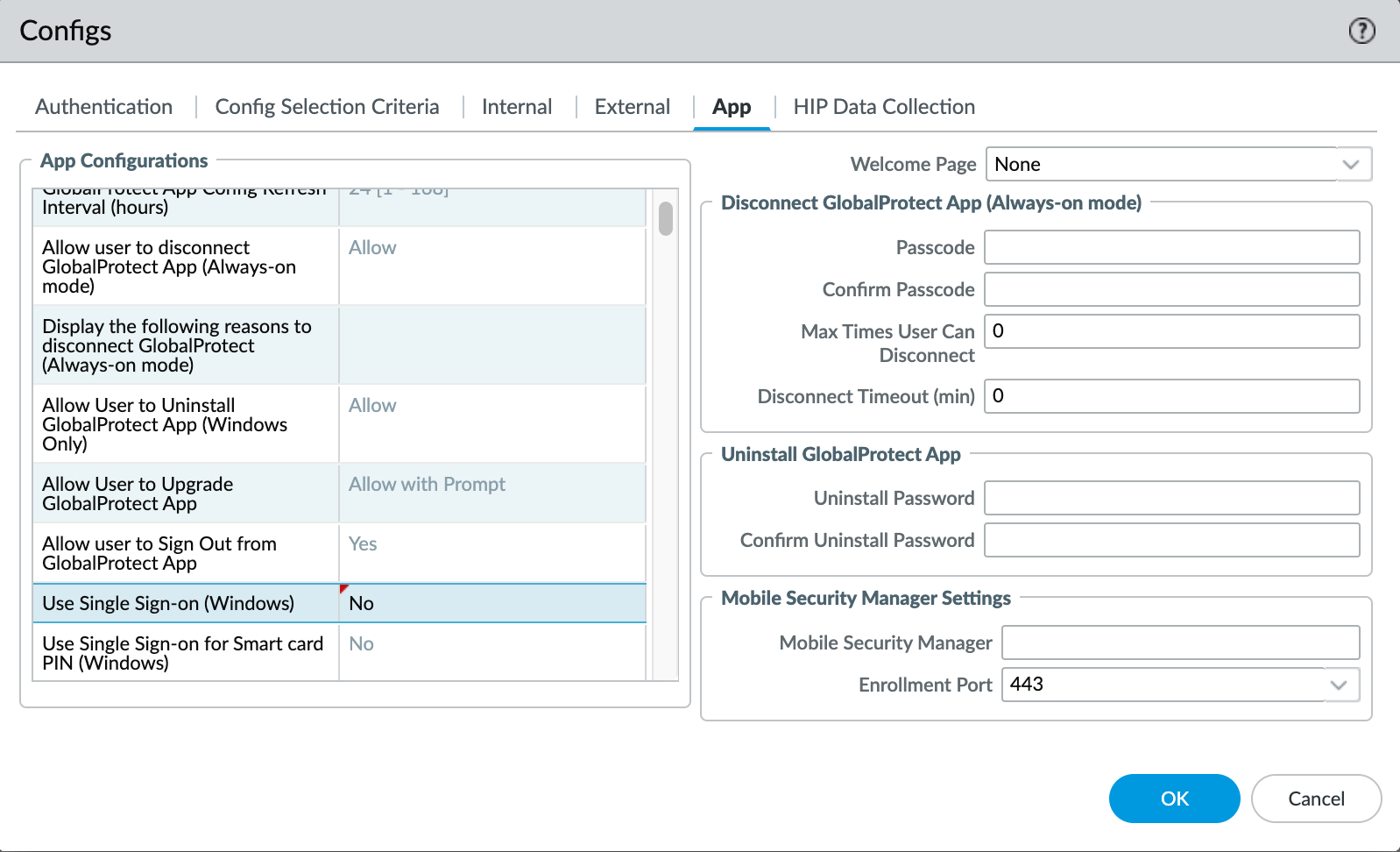
Task: Click the Passcode input field
Action: click(1172, 247)
